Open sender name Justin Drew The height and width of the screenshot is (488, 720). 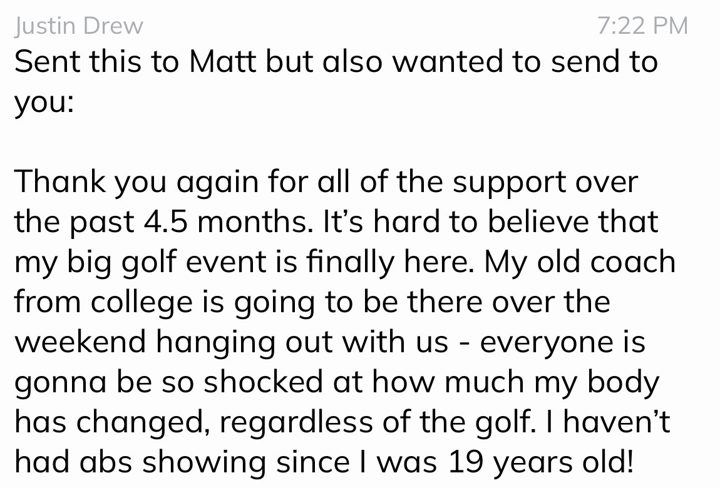pyautogui.click(x=79, y=26)
